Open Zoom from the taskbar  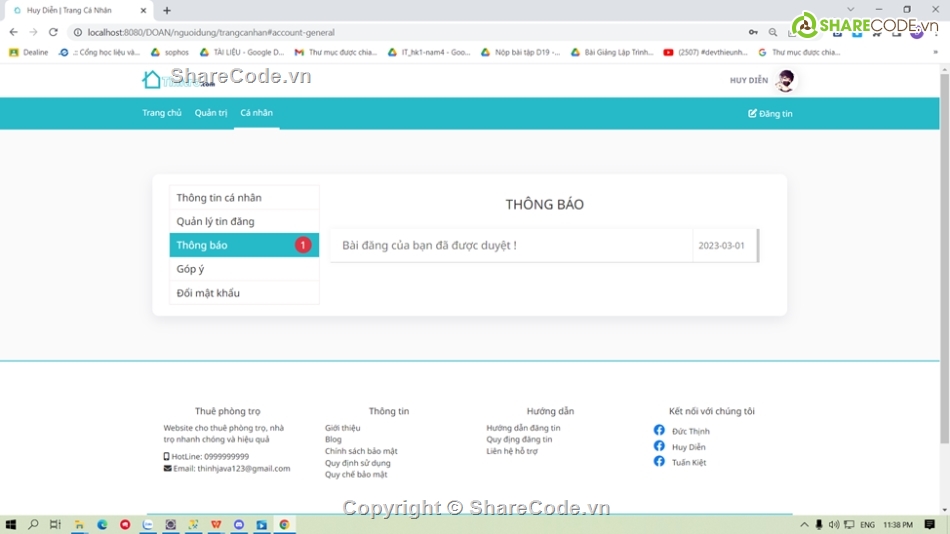point(148,524)
